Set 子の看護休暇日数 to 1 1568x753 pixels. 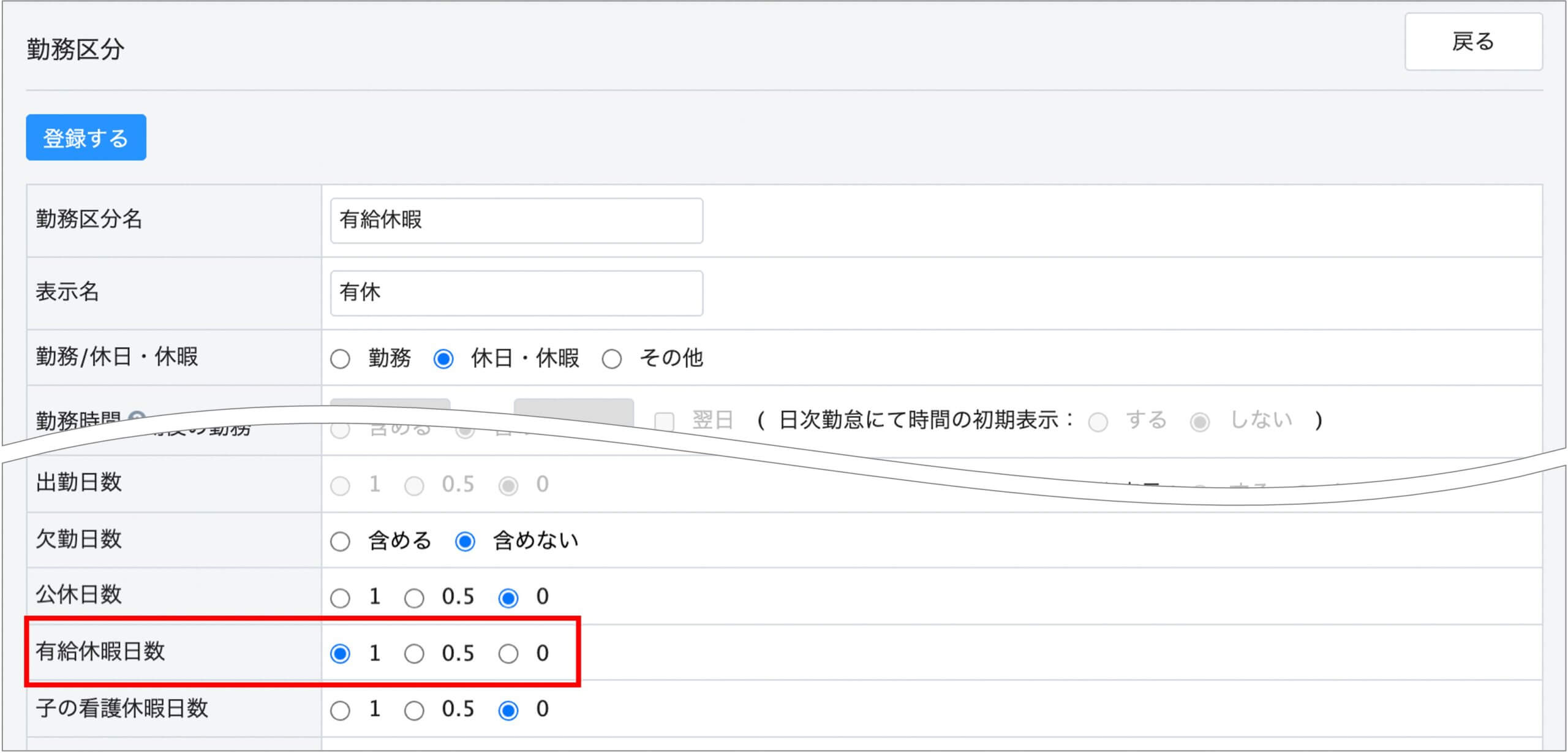[x=340, y=711]
